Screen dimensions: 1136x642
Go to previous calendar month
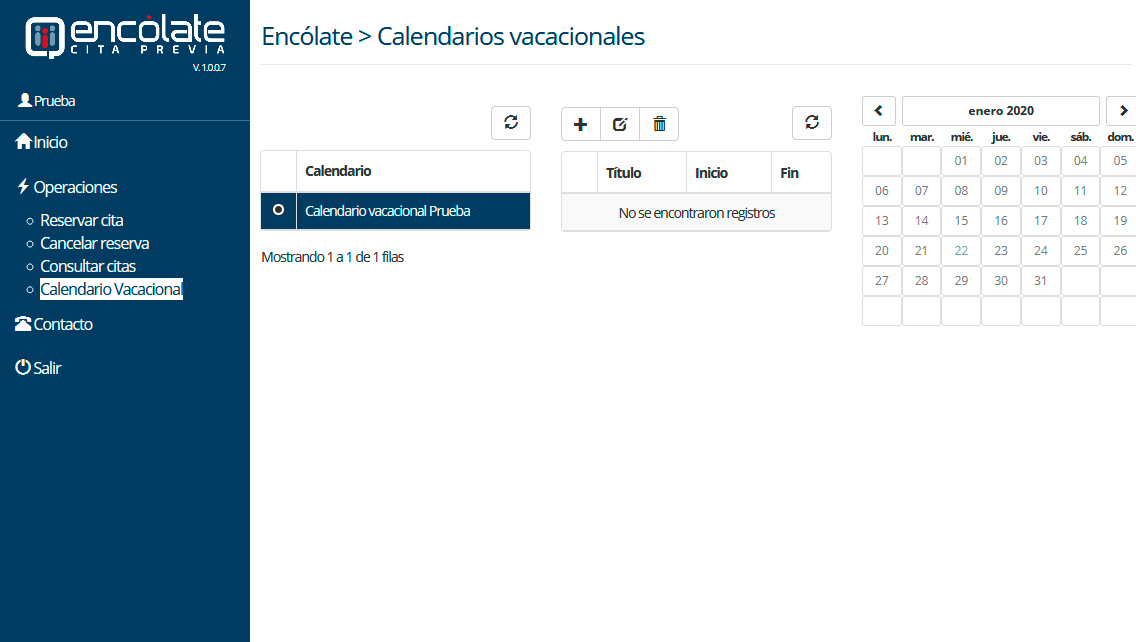(878, 111)
